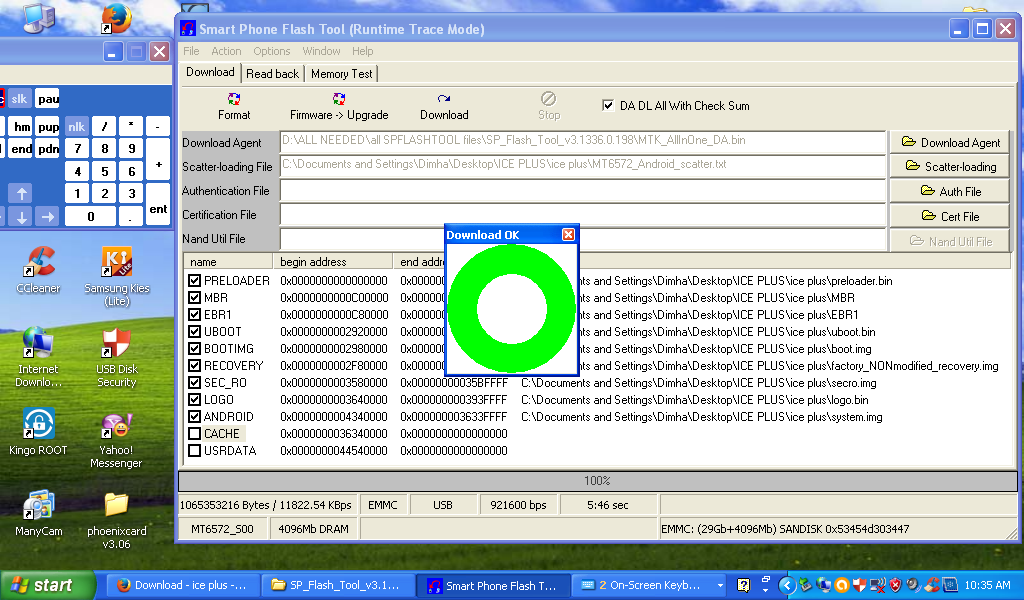Open the Window menu
This screenshot has height=600, width=1024.
point(321,51)
